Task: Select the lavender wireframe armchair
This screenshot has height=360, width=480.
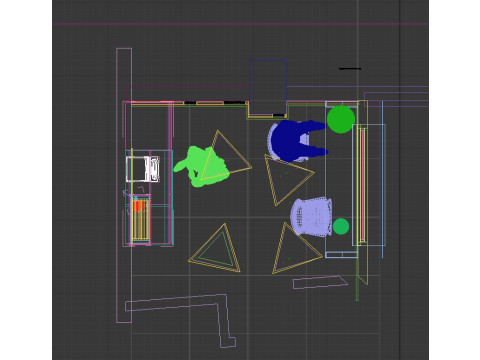Action: click(311, 217)
